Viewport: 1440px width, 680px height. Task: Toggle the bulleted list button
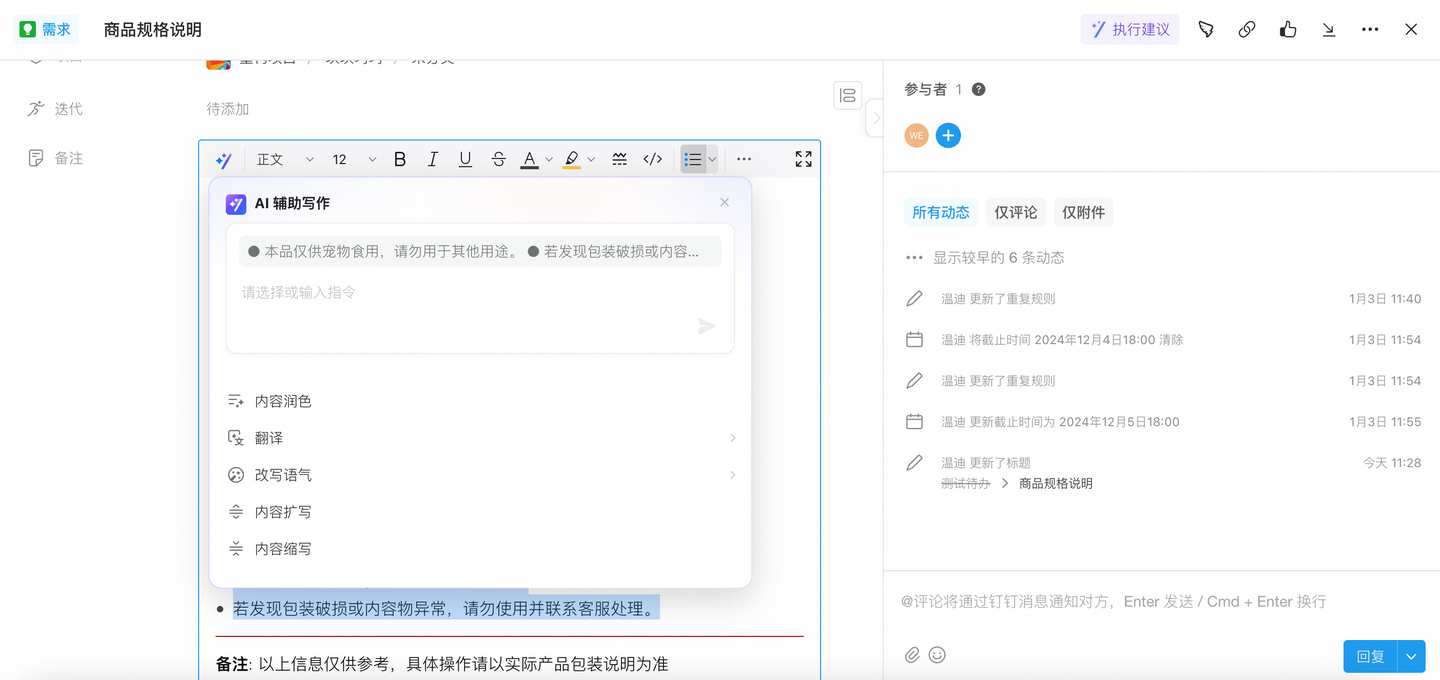693,159
